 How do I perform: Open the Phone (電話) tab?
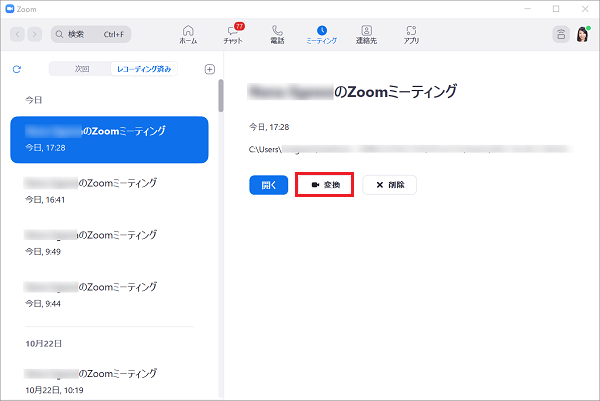tap(277, 34)
